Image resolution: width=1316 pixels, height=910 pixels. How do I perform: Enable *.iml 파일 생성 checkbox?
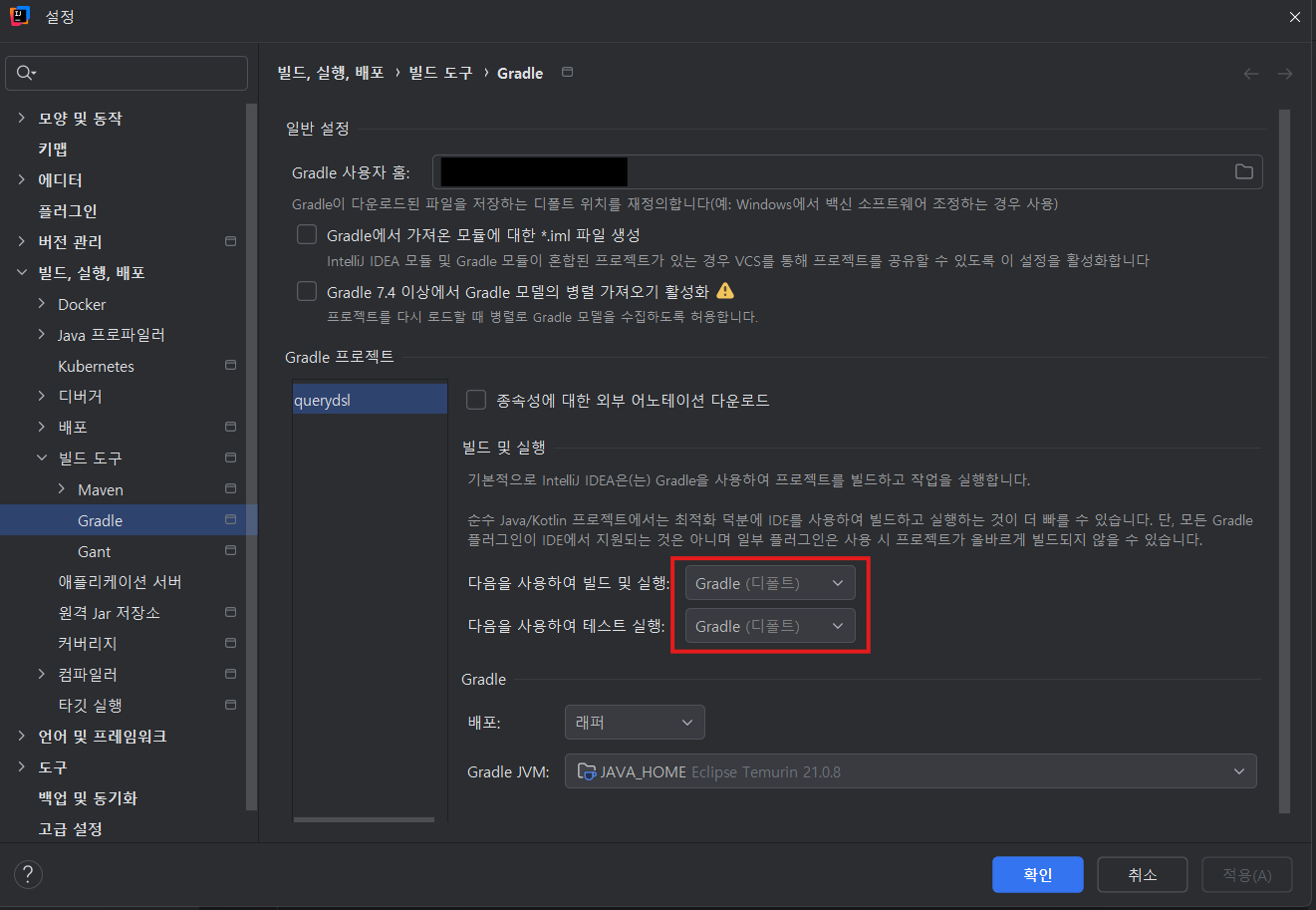point(307,234)
